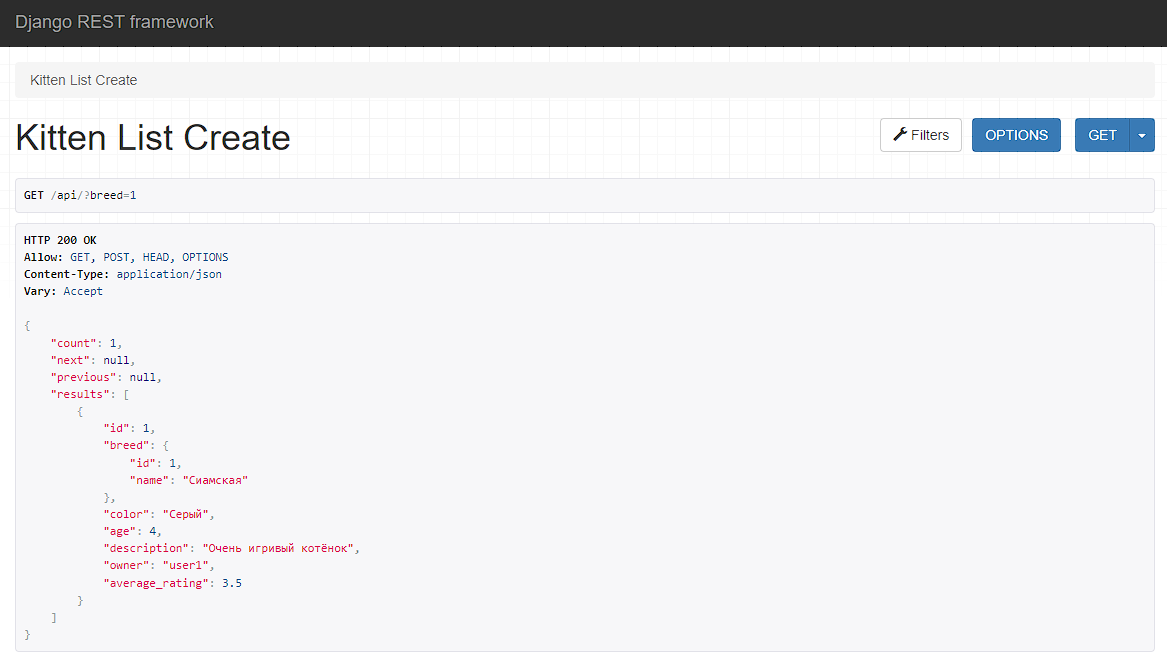1167x660 pixels.
Task: Click the Allow header values line
Action: [149, 257]
